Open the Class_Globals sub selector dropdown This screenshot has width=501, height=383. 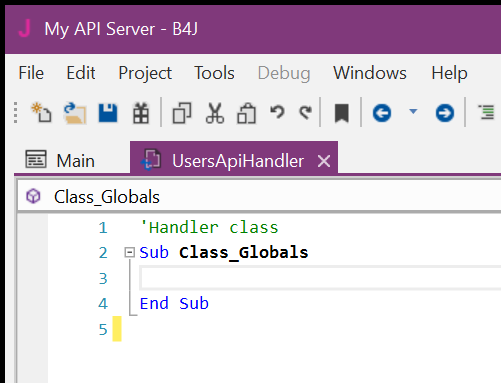pos(259,197)
